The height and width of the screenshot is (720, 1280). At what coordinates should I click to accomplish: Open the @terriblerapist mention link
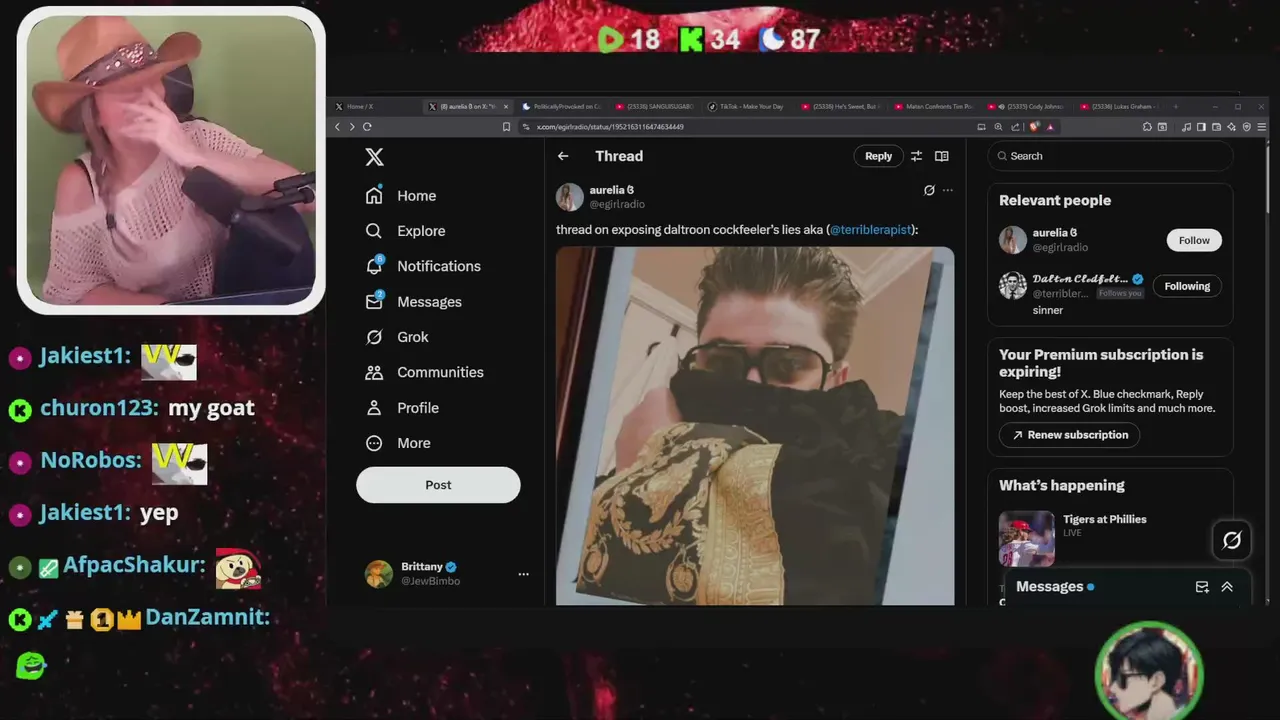tap(871, 230)
